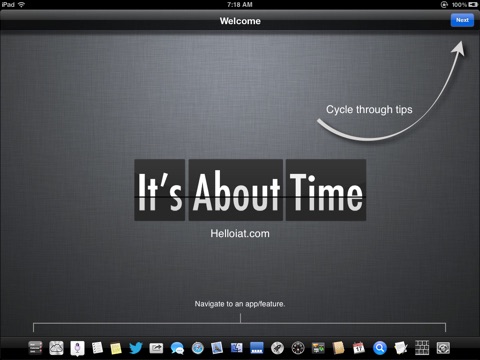Open the Launchpad rocket icon
Image resolution: width=480 pixels, height=360 pixels.
coord(277,348)
